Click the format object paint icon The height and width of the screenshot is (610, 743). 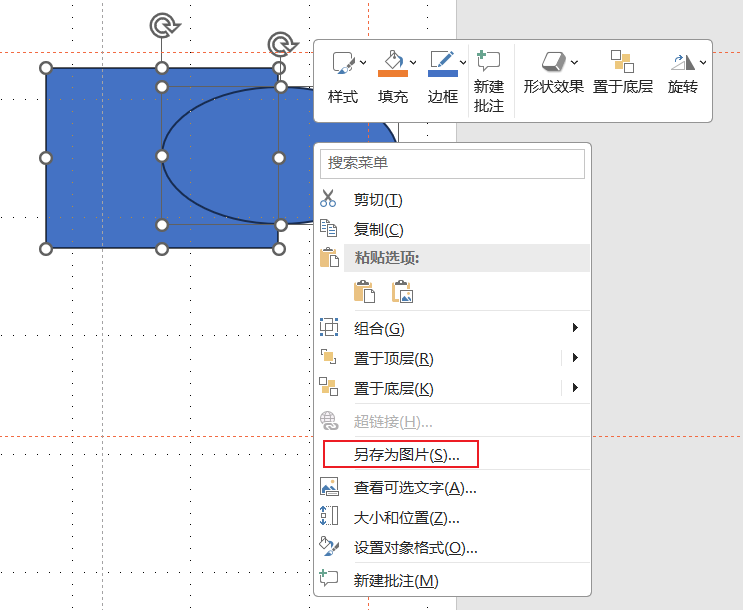(x=329, y=546)
